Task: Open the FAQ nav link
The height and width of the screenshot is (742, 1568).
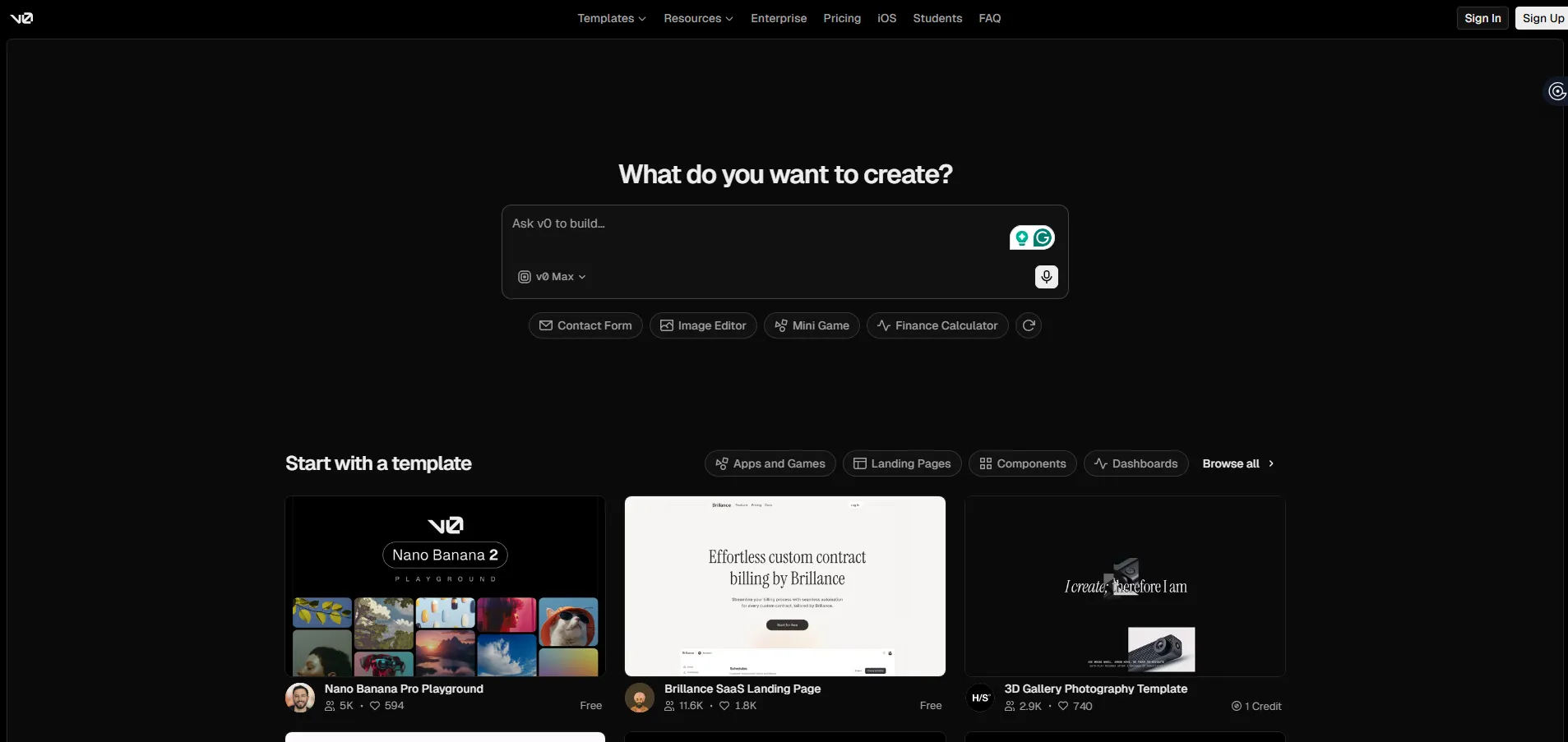Action: pos(990,18)
